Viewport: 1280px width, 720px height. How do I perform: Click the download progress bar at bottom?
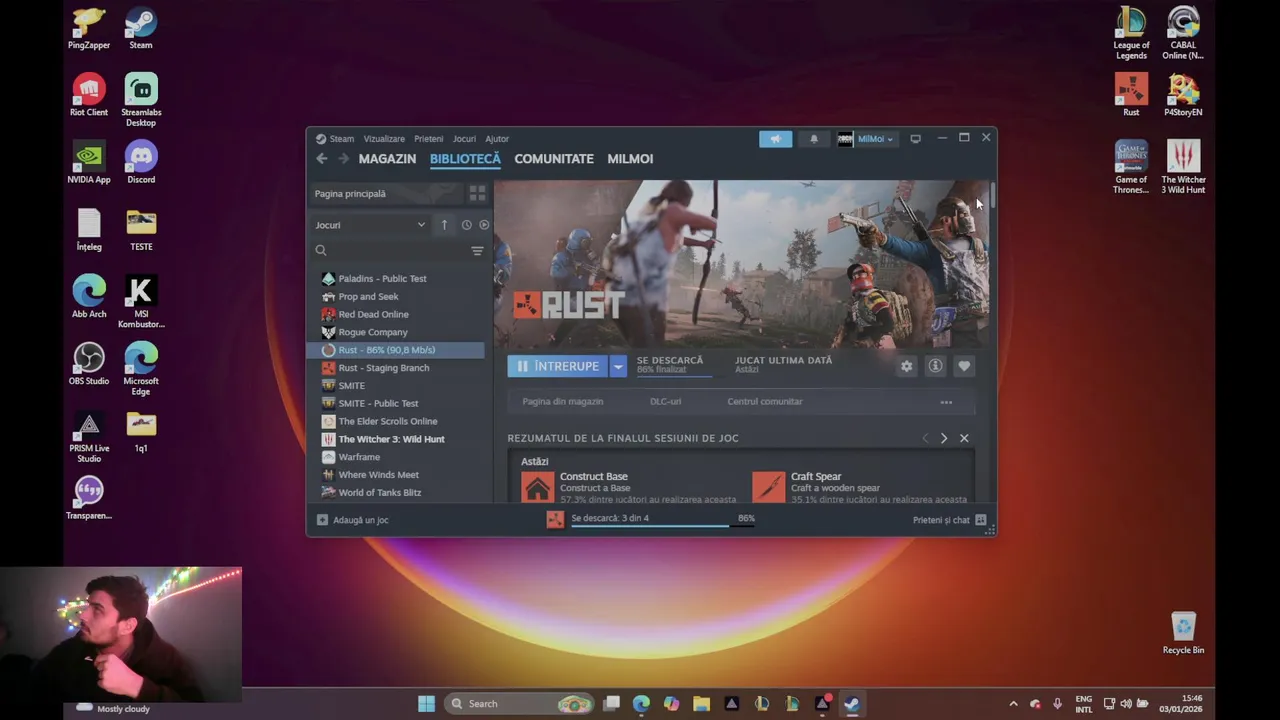click(x=662, y=526)
